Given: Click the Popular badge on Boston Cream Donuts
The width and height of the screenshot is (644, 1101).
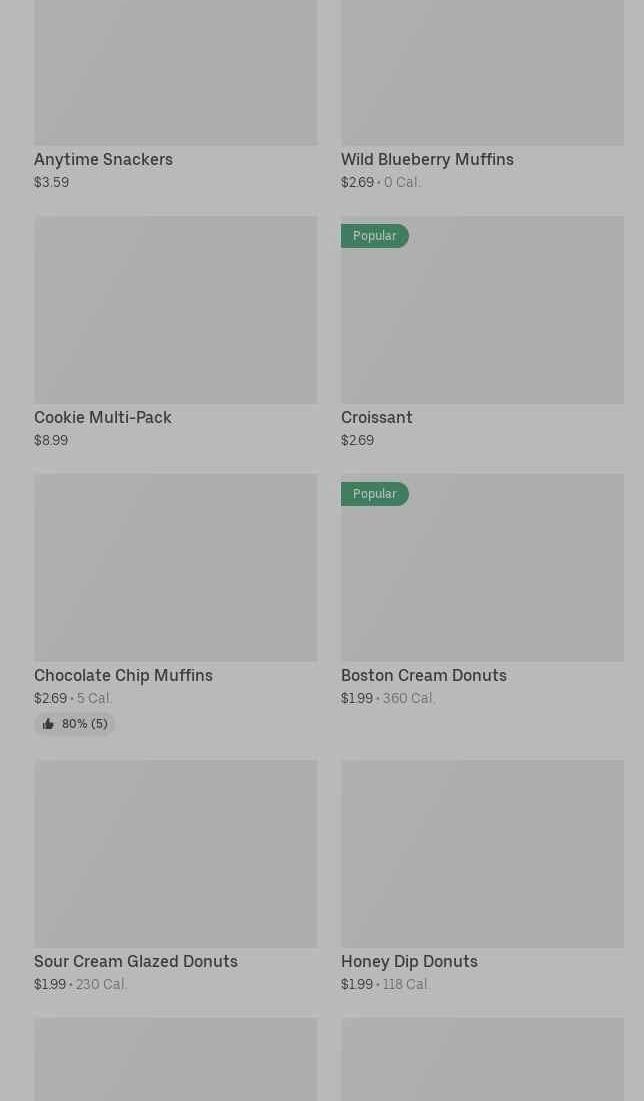Looking at the screenshot, I should coord(374,494).
